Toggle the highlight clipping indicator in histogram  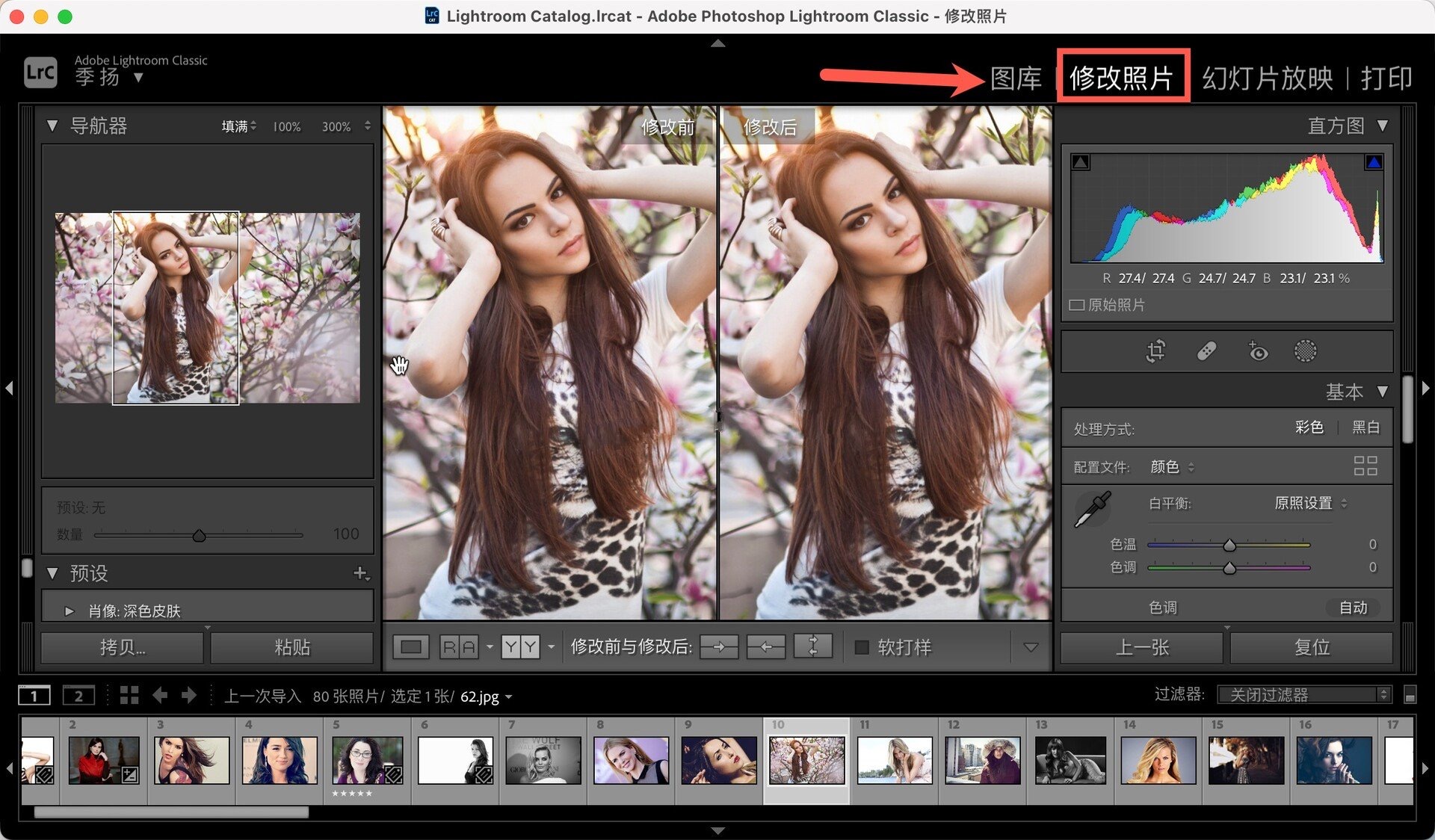click(1373, 162)
